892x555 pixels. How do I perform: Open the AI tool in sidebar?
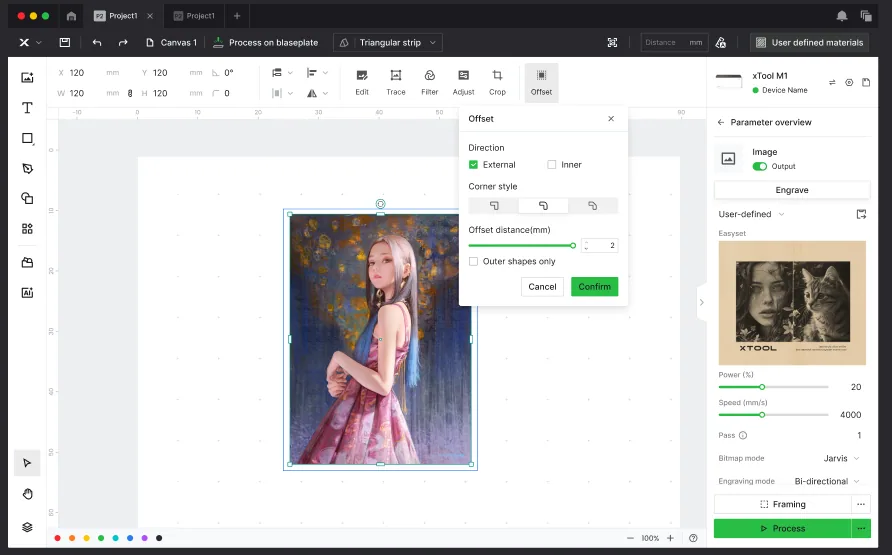tap(27, 293)
